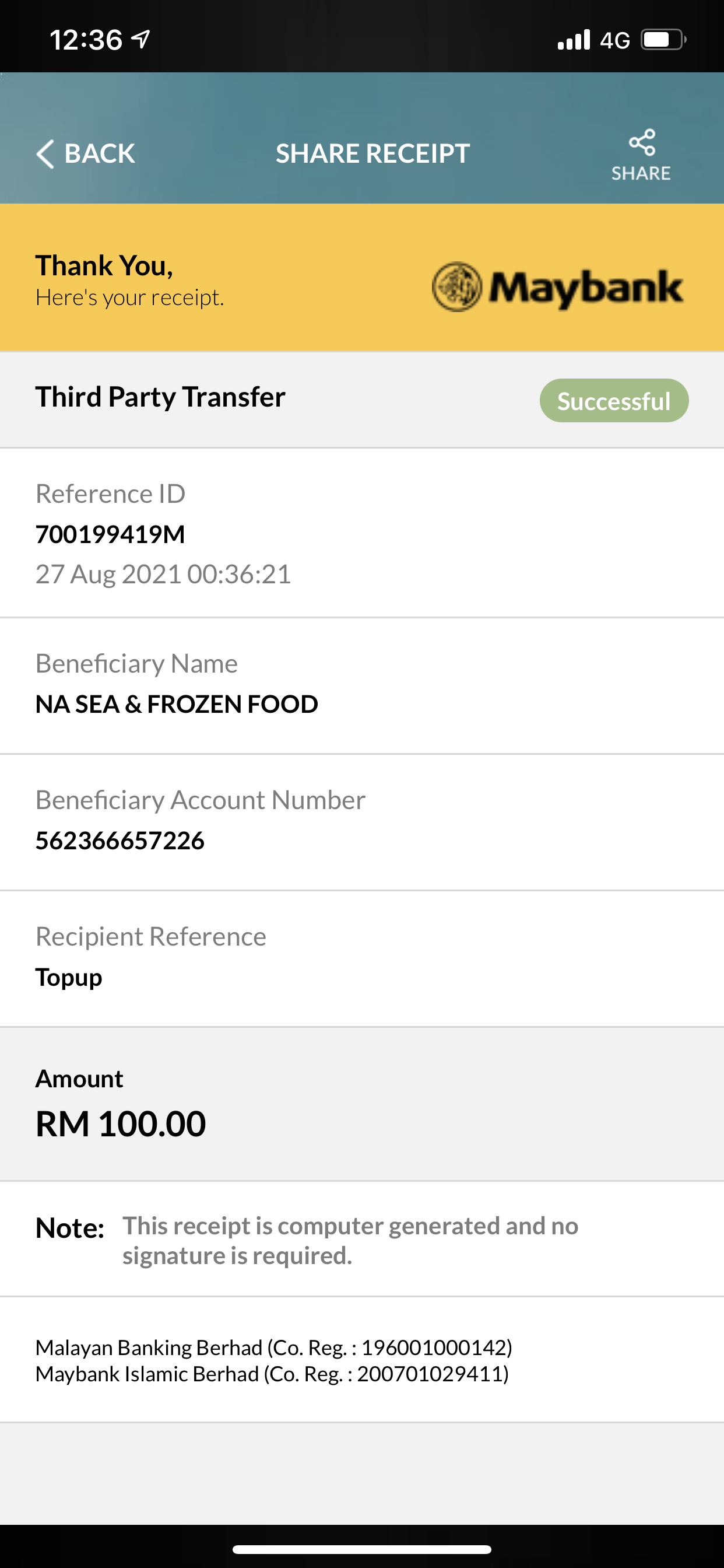The width and height of the screenshot is (724, 1568).
Task: Tap the Maybank tiger logo emblem
Action: 457,286
